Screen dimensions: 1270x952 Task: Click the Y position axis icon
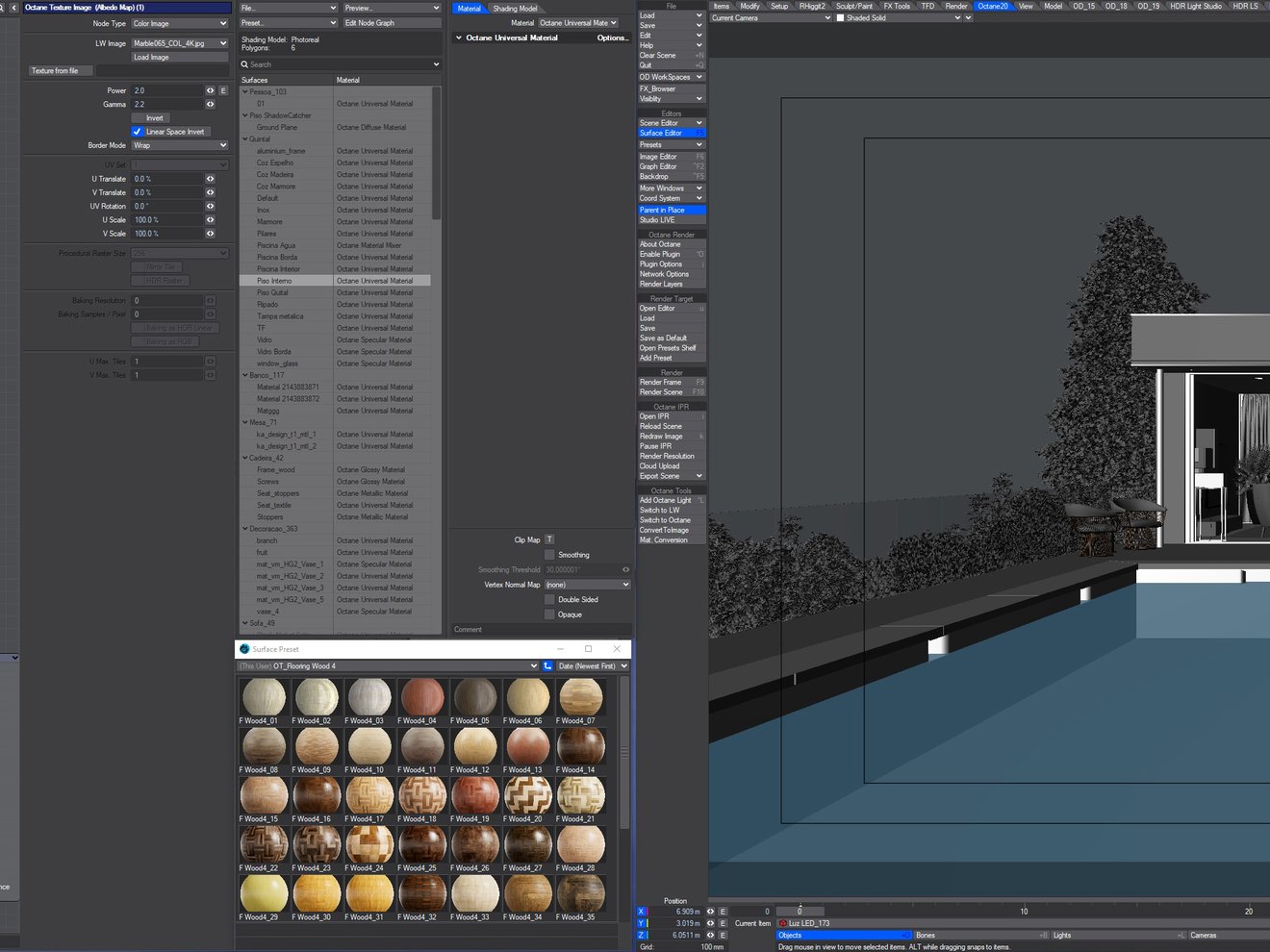coord(642,923)
